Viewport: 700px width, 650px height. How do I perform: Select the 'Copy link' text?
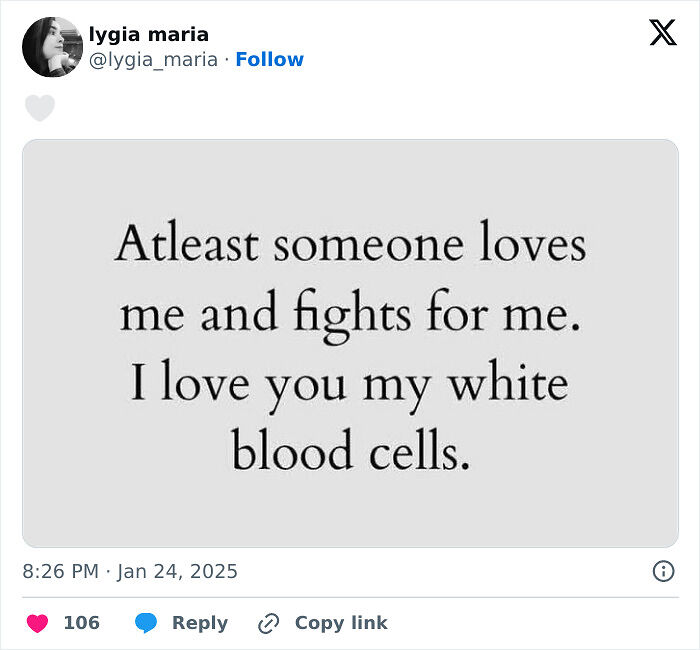point(341,623)
